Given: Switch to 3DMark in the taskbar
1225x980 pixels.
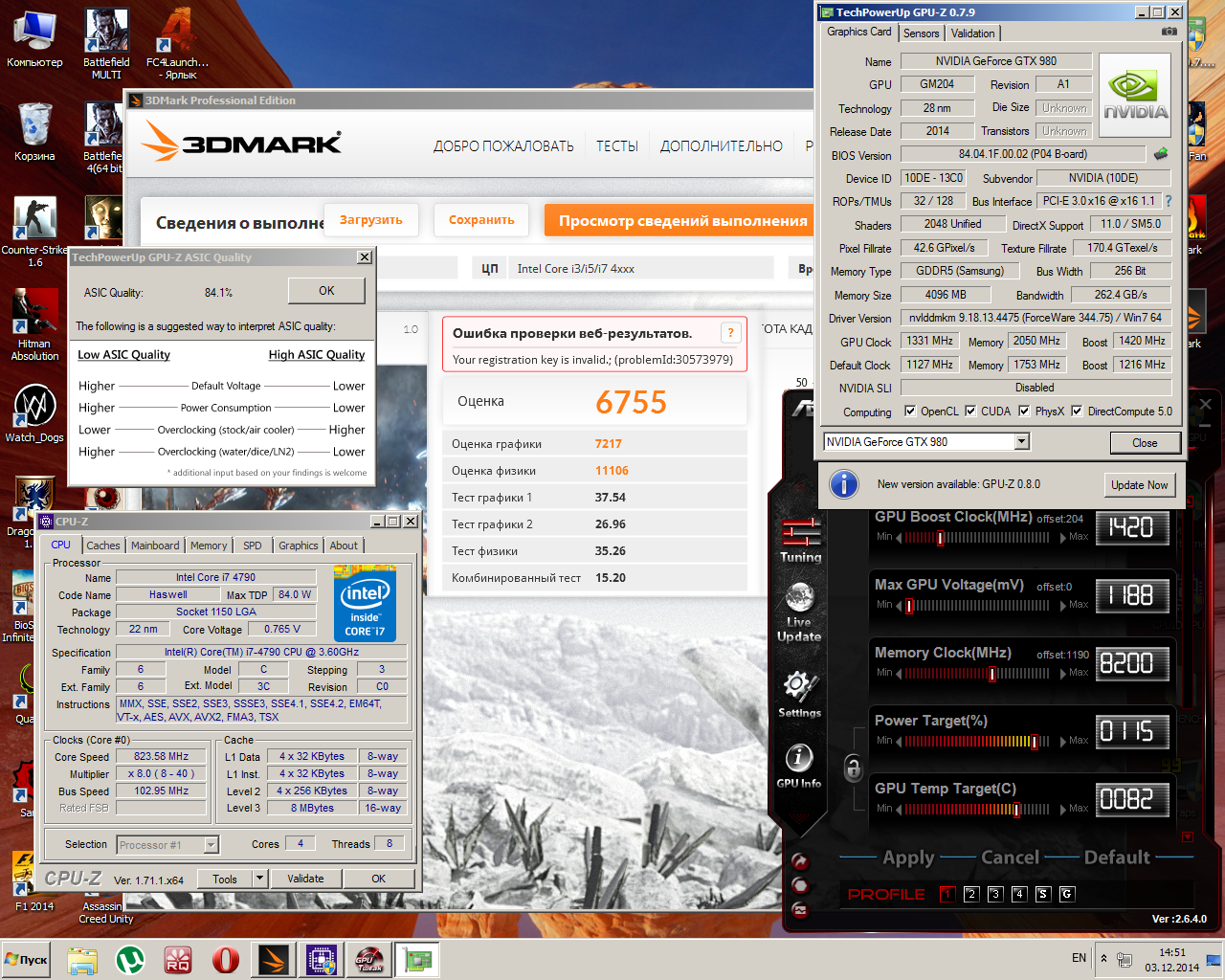Looking at the screenshot, I should 274,959.
